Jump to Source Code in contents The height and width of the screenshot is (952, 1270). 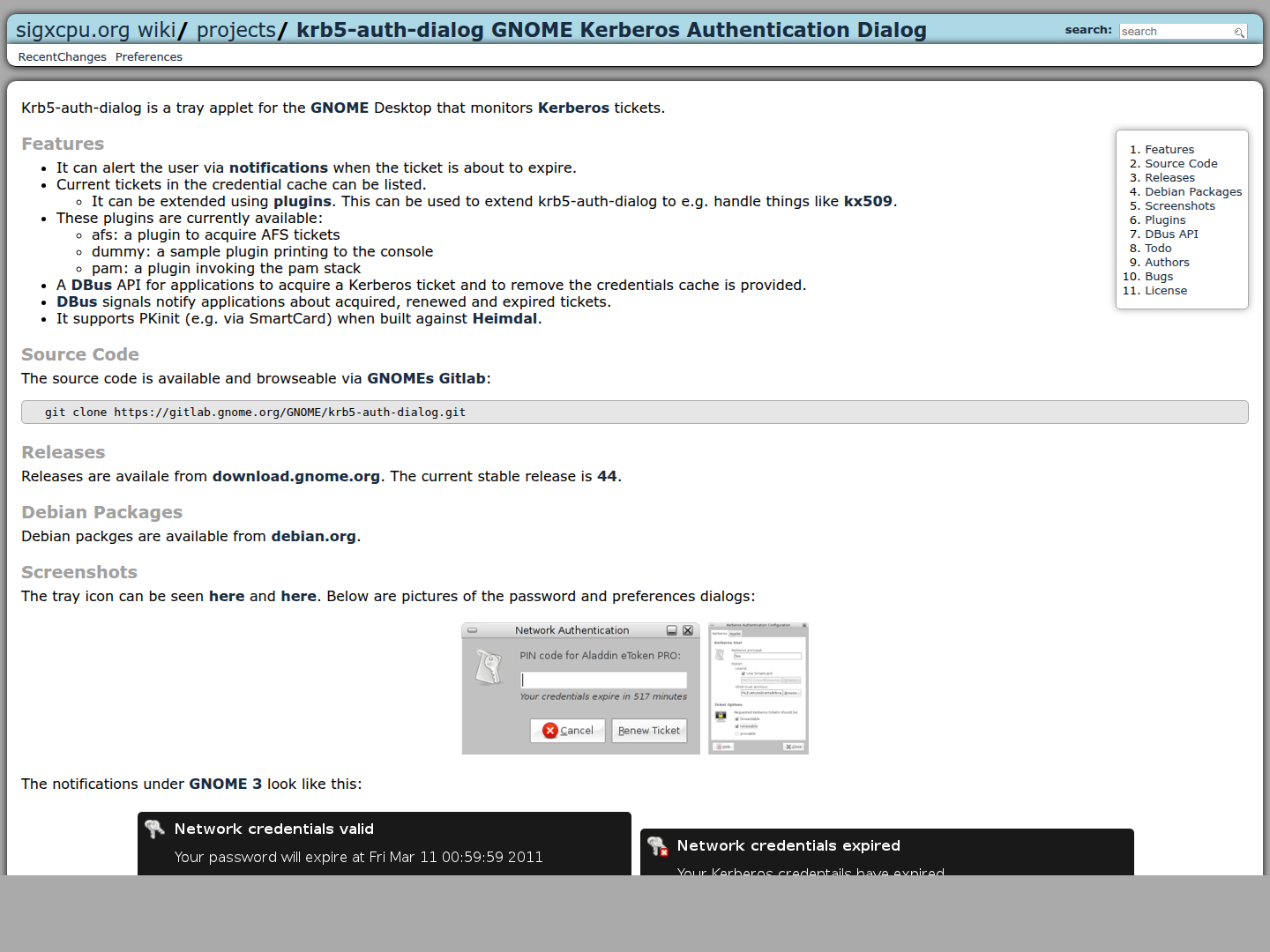point(1181,164)
